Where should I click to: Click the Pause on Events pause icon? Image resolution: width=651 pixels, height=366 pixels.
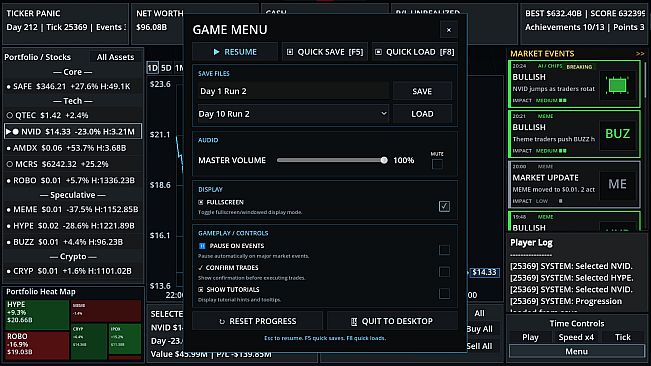pos(202,246)
